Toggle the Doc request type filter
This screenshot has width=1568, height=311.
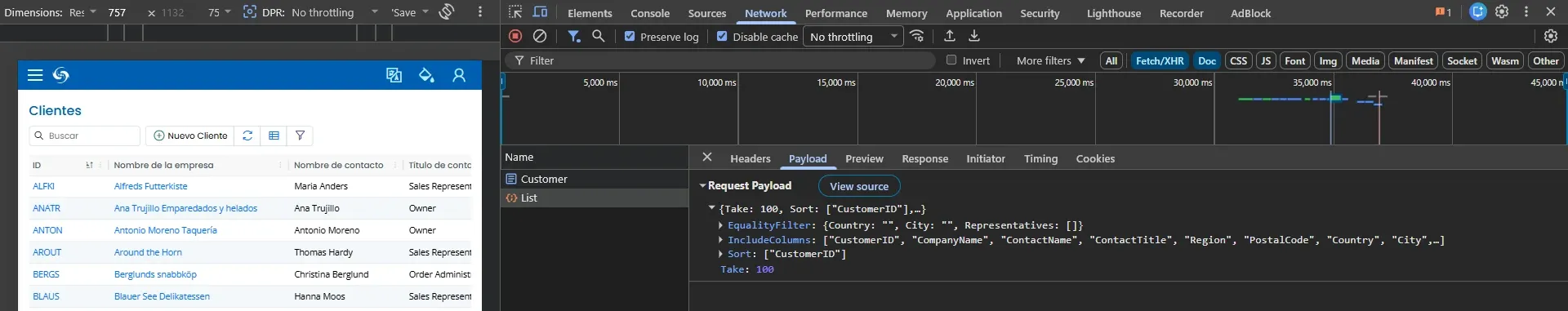click(x=1207, y=60)
